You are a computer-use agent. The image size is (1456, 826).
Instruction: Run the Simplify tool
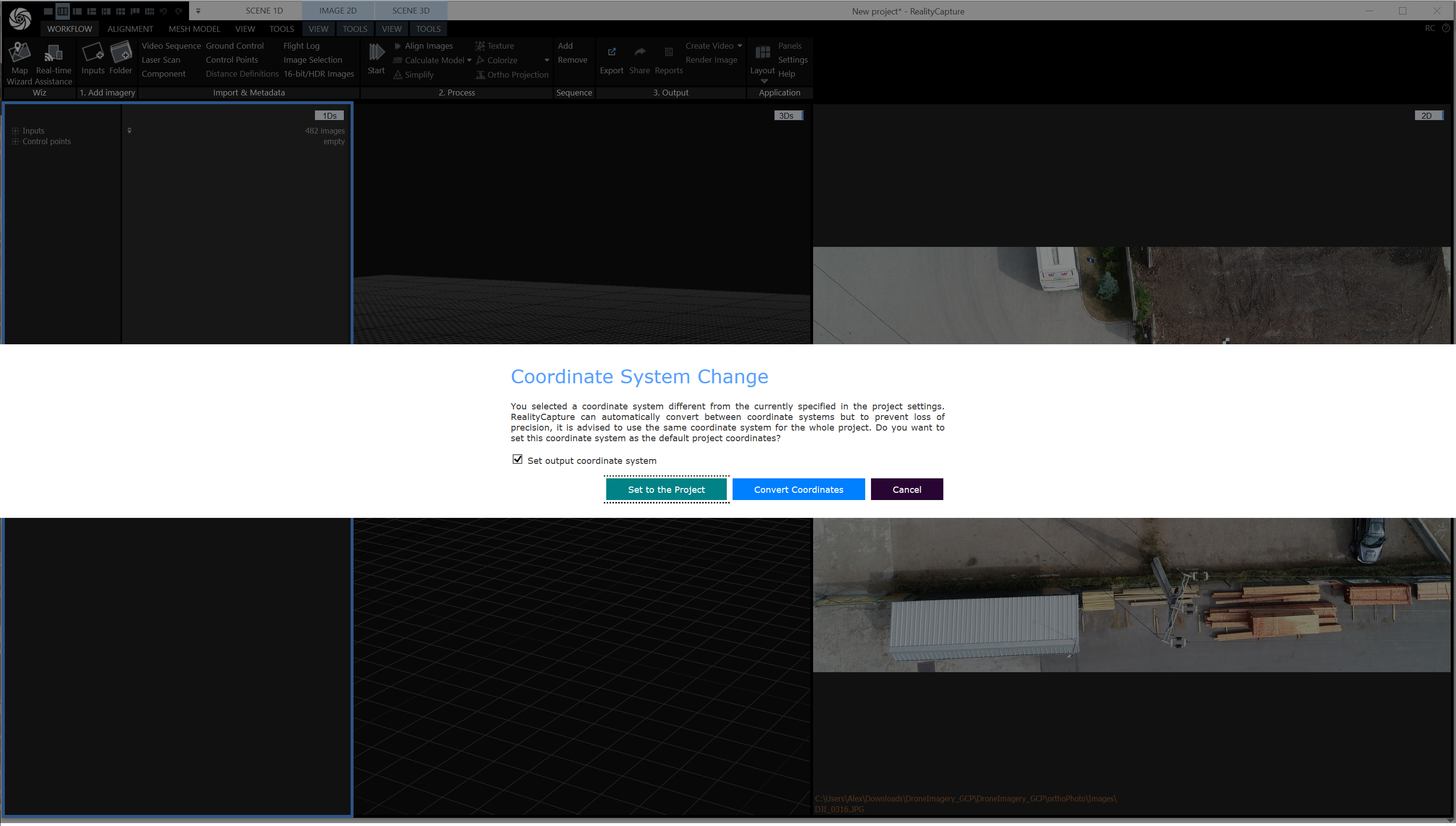(x=418, y=74)
